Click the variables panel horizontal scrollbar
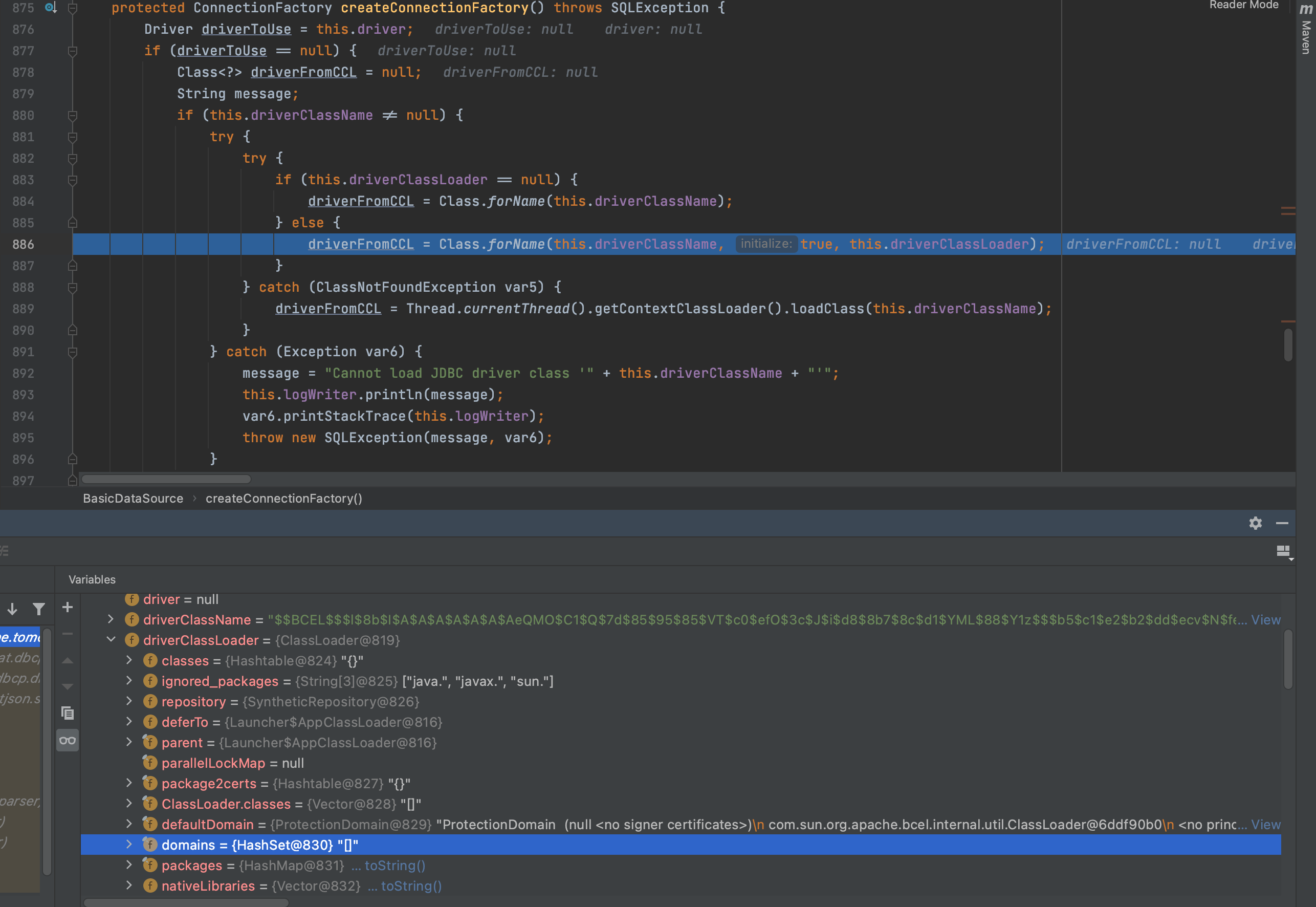The width and height of the screenshot is (1316, 907). coord(186,902)
